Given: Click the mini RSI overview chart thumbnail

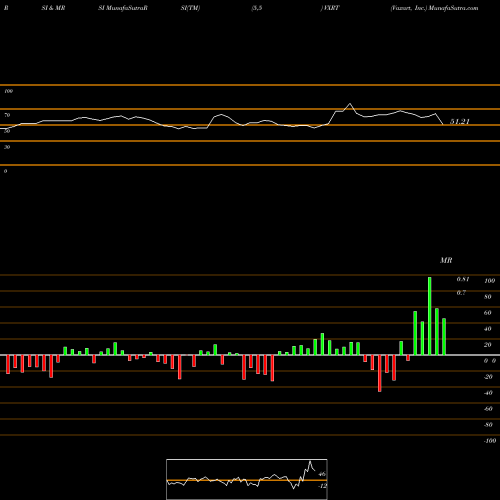Looking at the screenshot, I should pos(247,479).
